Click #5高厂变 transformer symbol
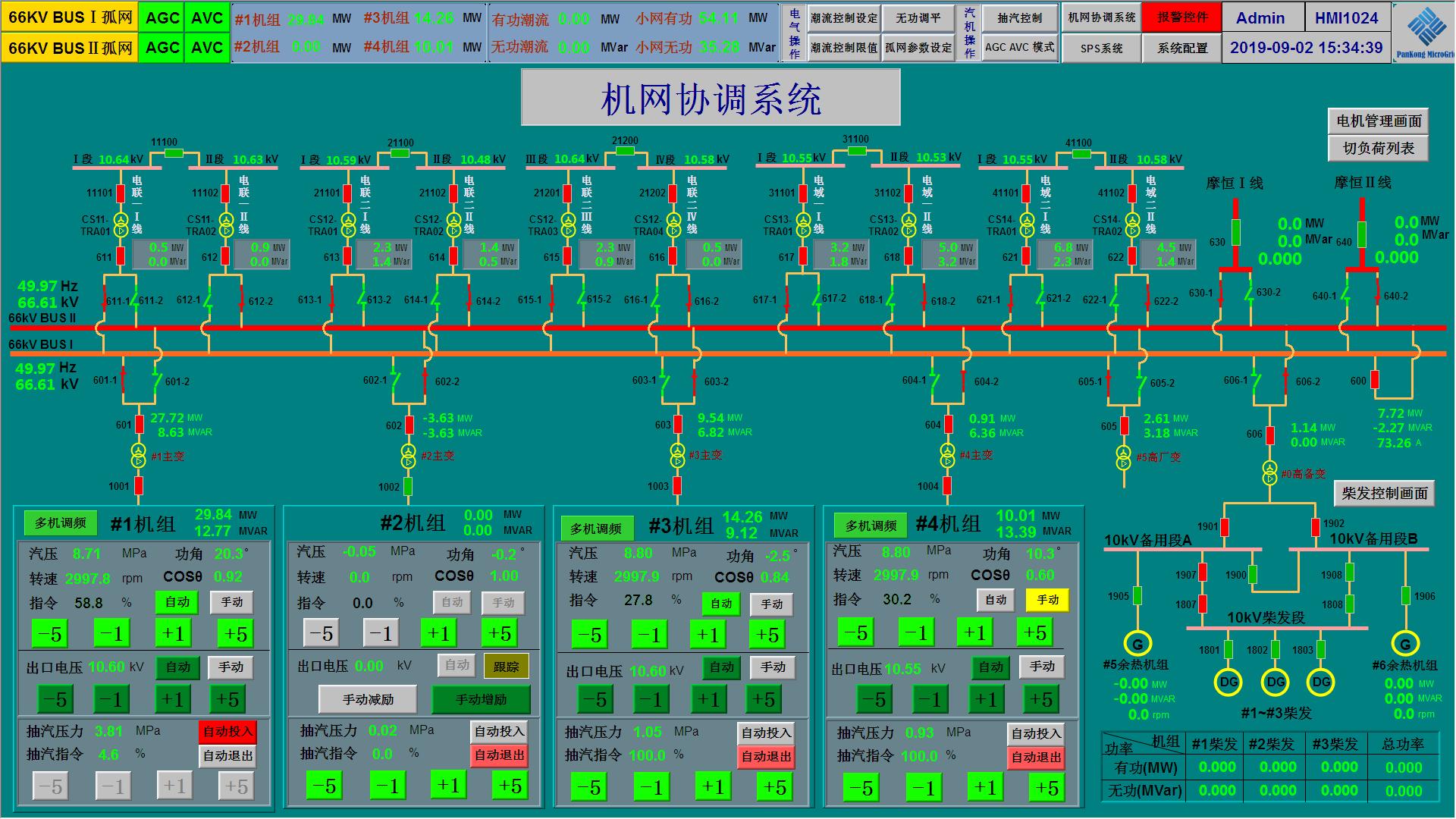This screenshot has width=1456, height=819. pos(1123,457)
